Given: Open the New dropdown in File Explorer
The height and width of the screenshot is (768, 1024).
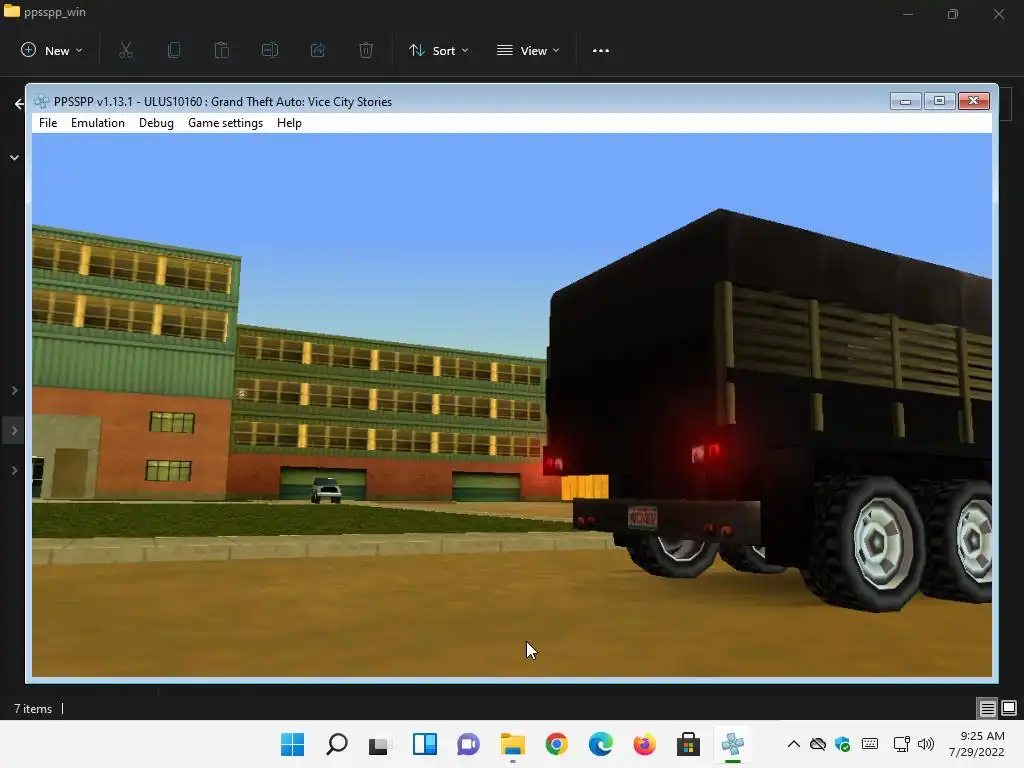Looking at the screenshot, I should pyautogui.click(x=52, y=50).
